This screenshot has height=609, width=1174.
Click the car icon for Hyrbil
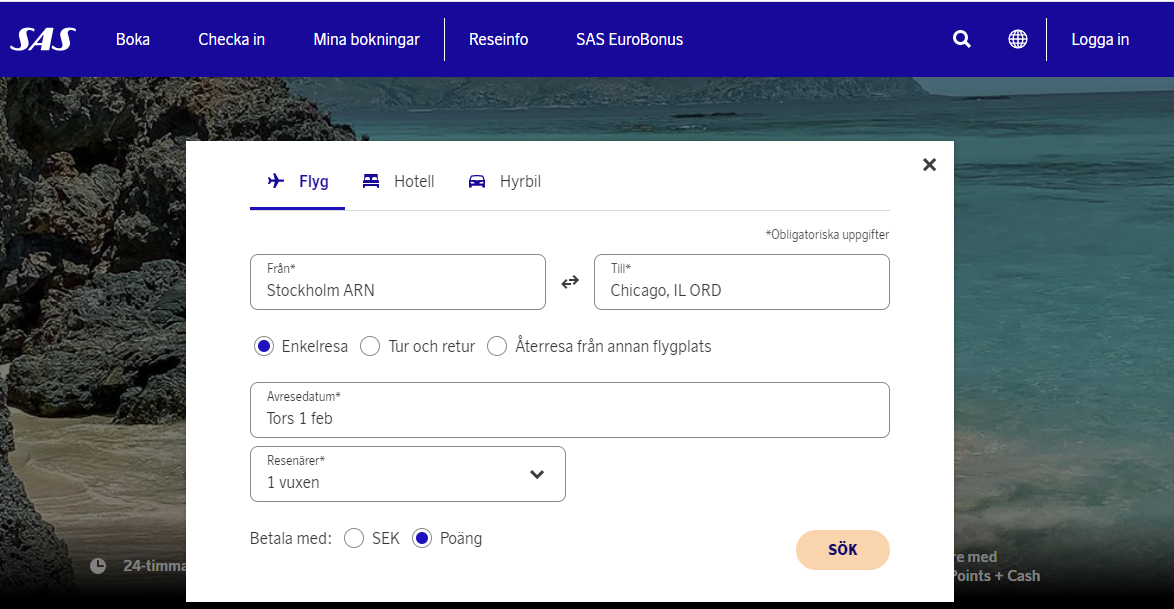coord(477,181)
